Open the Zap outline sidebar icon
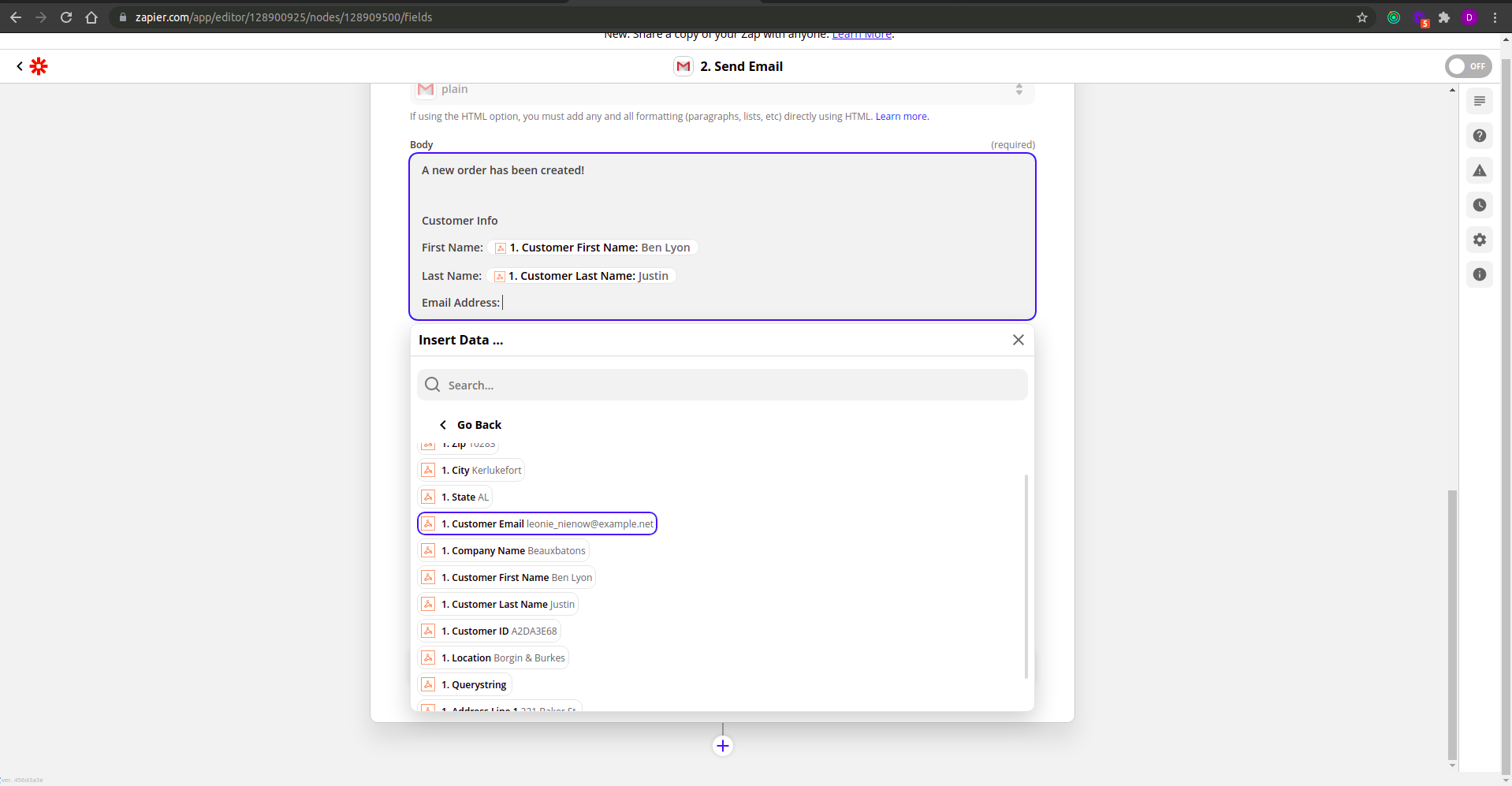Screen dimensions: 1512x786 coord(1480,101)
